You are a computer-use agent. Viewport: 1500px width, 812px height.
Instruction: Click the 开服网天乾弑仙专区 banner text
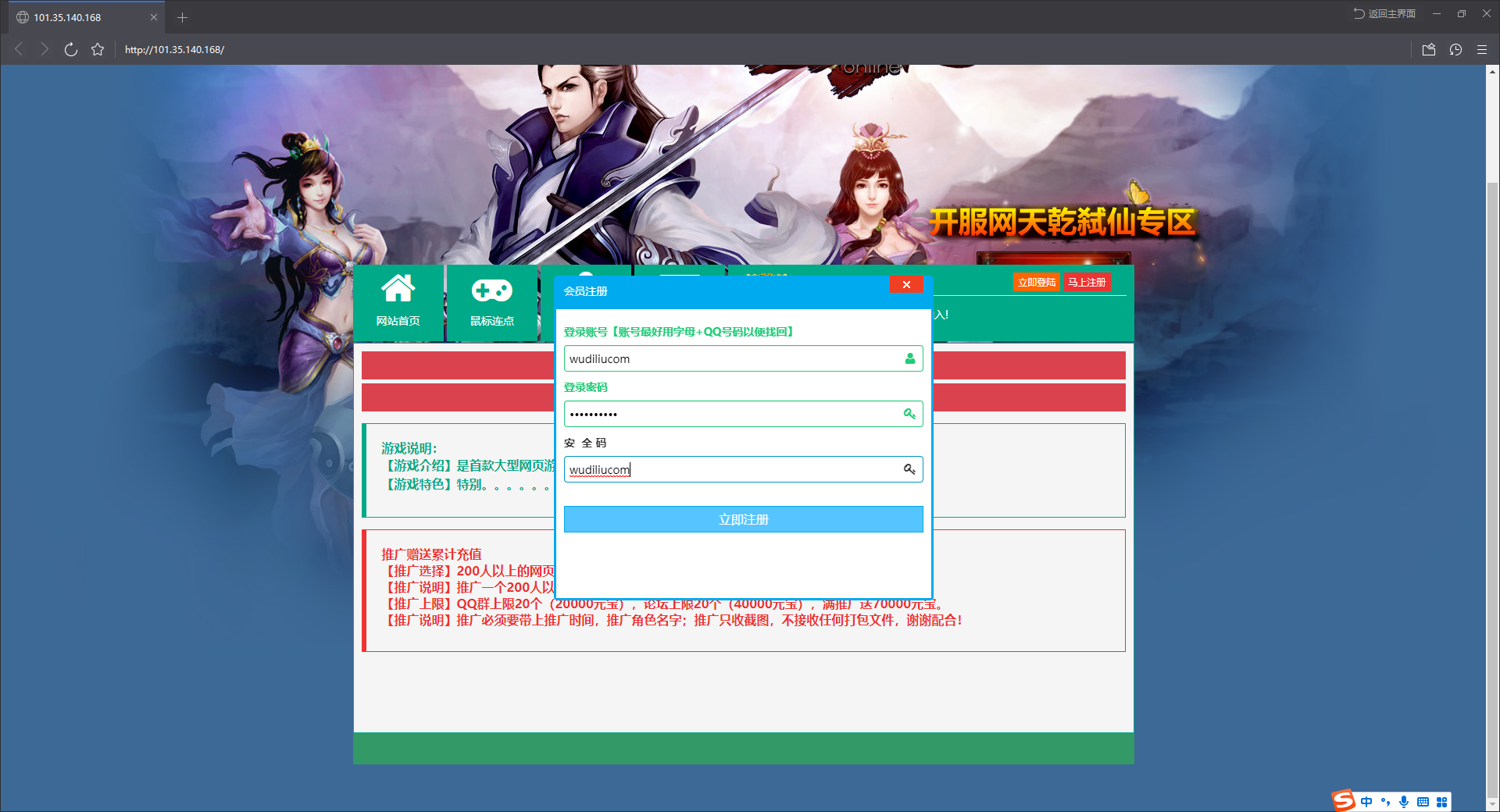(x=1062, y=223)
